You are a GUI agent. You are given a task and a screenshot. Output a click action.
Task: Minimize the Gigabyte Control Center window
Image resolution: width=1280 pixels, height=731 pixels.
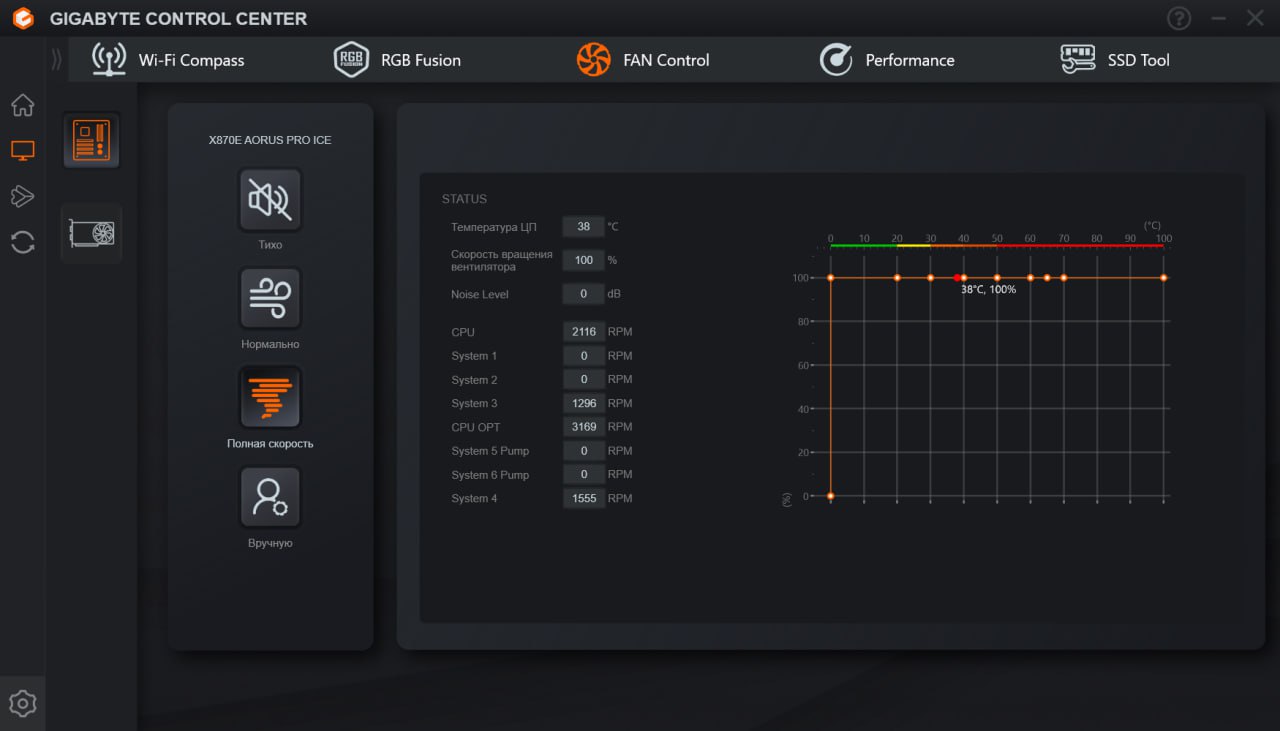pyautogui.click(x=1218, y=18)
